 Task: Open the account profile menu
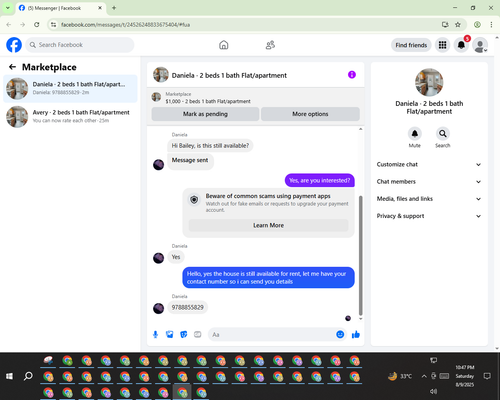point(480,45)
